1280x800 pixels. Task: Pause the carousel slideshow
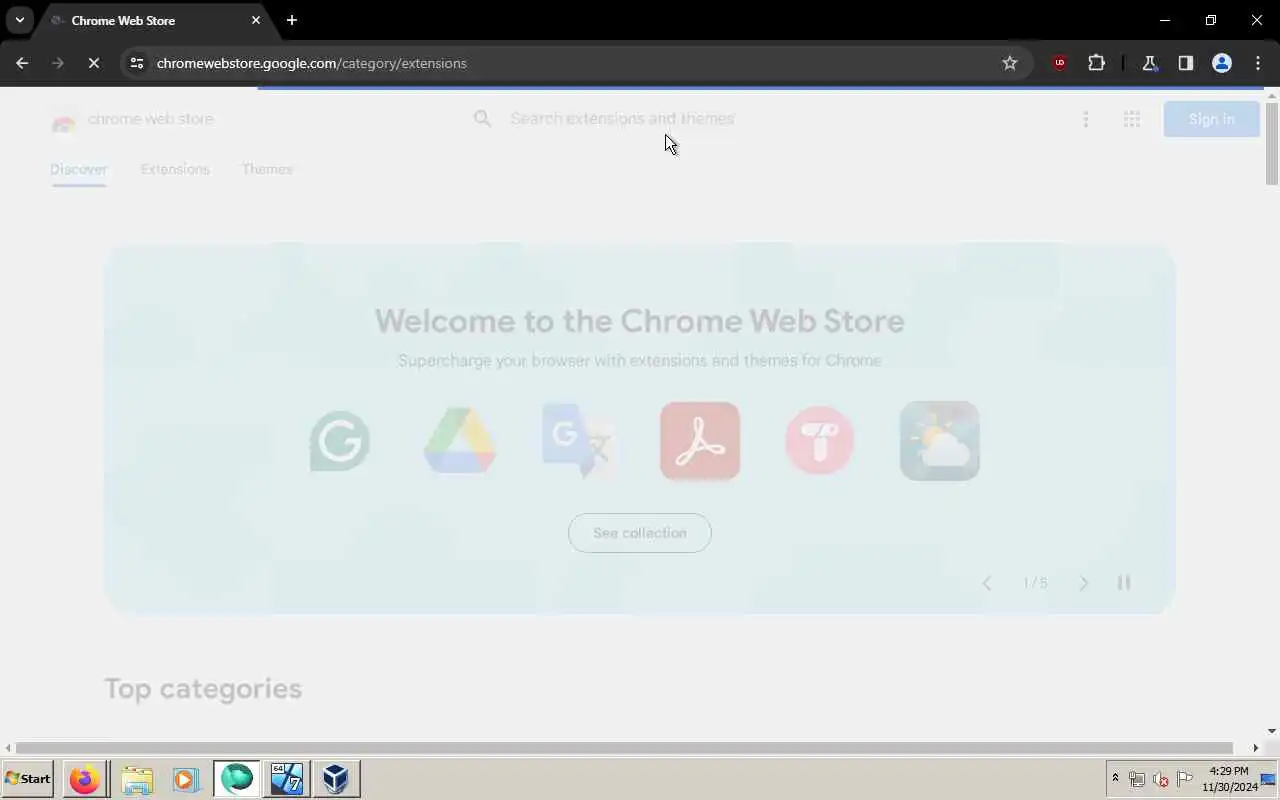1124,583
